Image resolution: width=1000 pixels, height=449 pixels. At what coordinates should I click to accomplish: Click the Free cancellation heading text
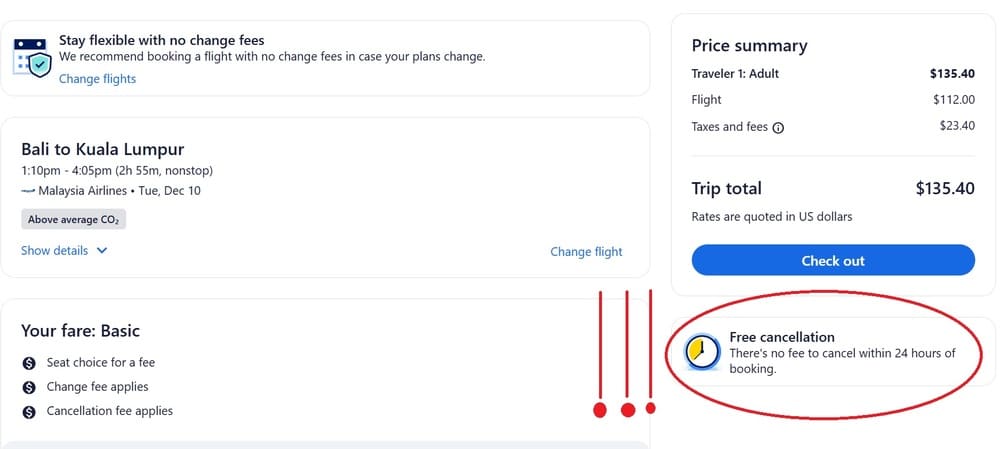(782, 337)
